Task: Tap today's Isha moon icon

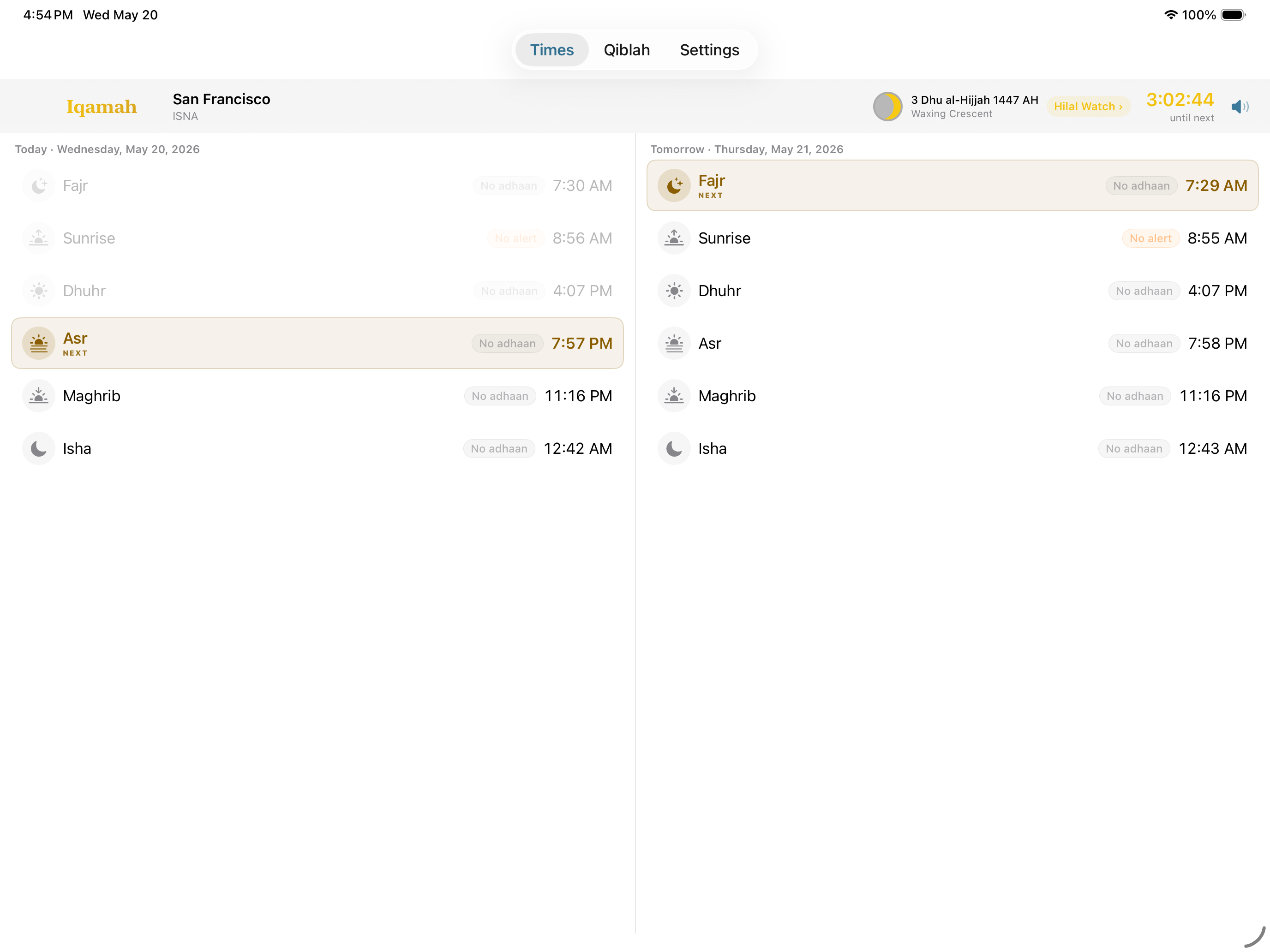Action: point(38,449)
